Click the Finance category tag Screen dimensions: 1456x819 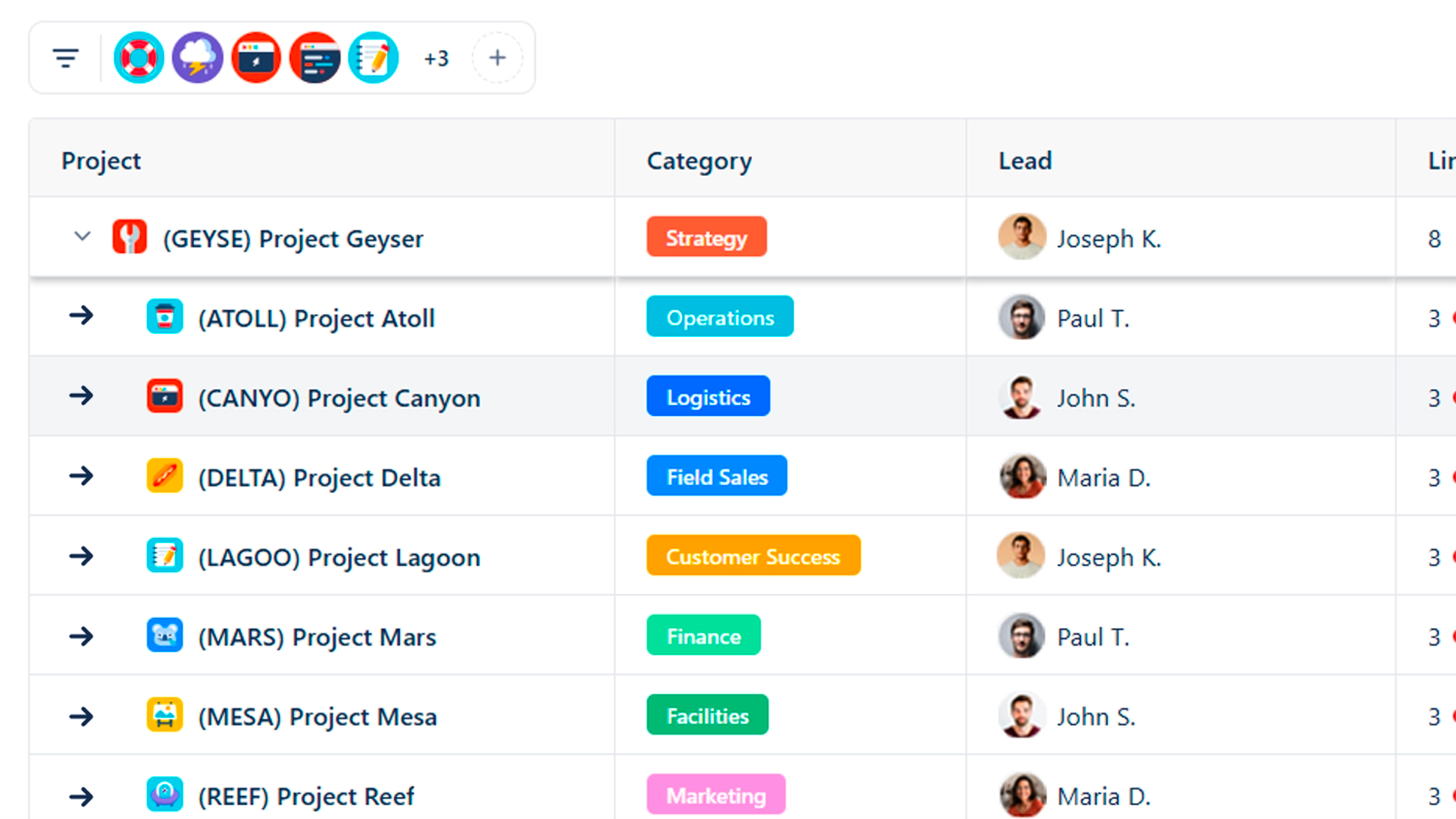[703, 636]
